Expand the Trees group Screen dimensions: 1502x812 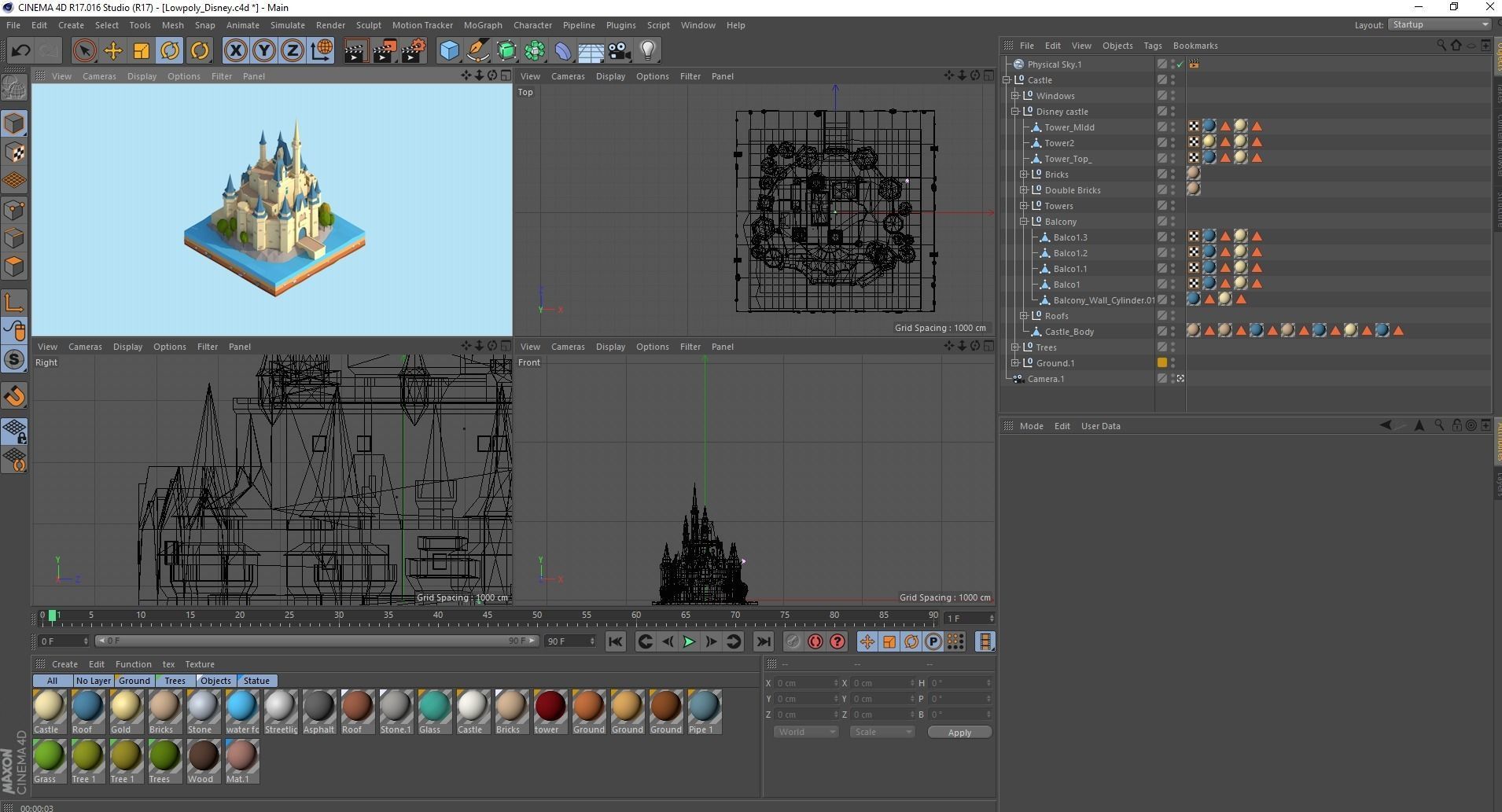click(x=1015, y=347)
